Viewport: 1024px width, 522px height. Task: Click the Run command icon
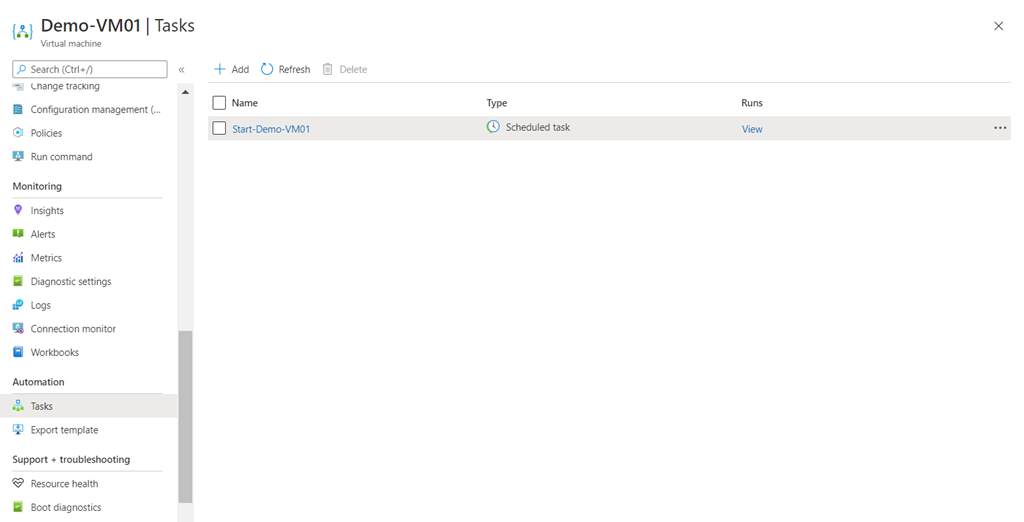pyautogui.click(x=18, y=156)
